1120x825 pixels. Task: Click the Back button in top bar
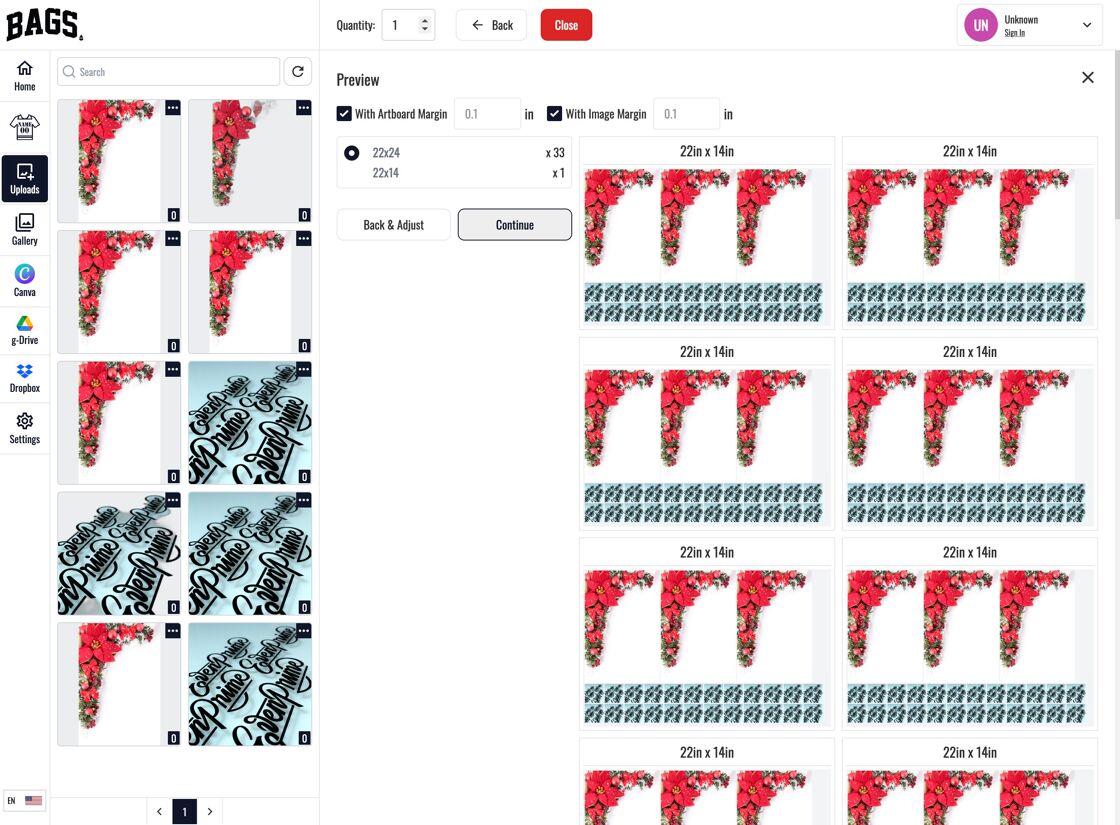[491, 25]
